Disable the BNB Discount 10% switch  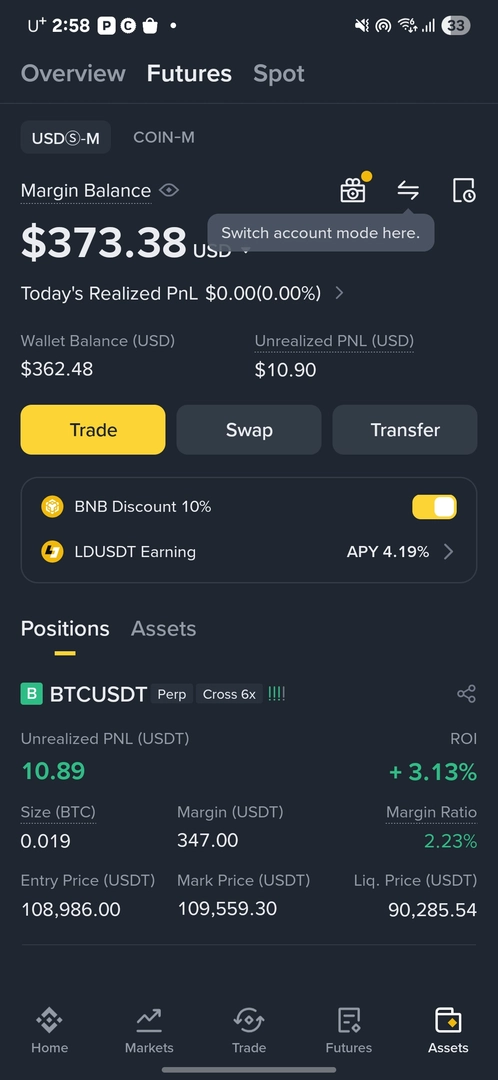(434, 507)
